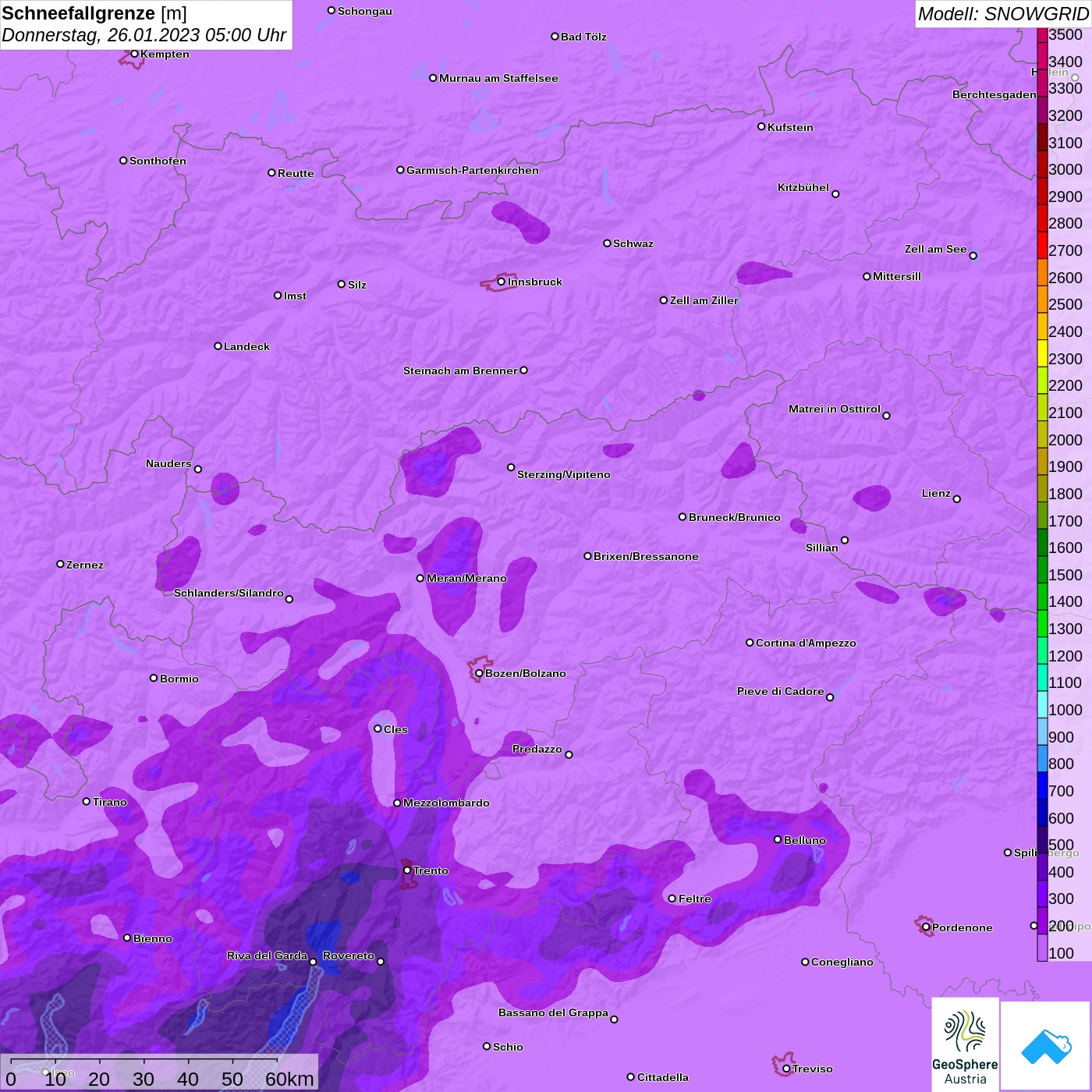Click the Predazzo label

[x=537, y=749]
